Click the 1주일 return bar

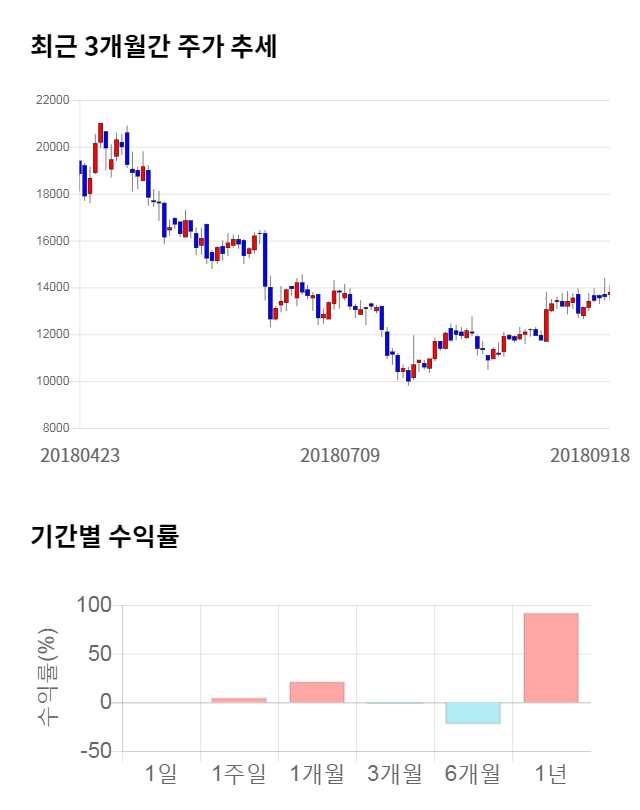click(239, 700)
